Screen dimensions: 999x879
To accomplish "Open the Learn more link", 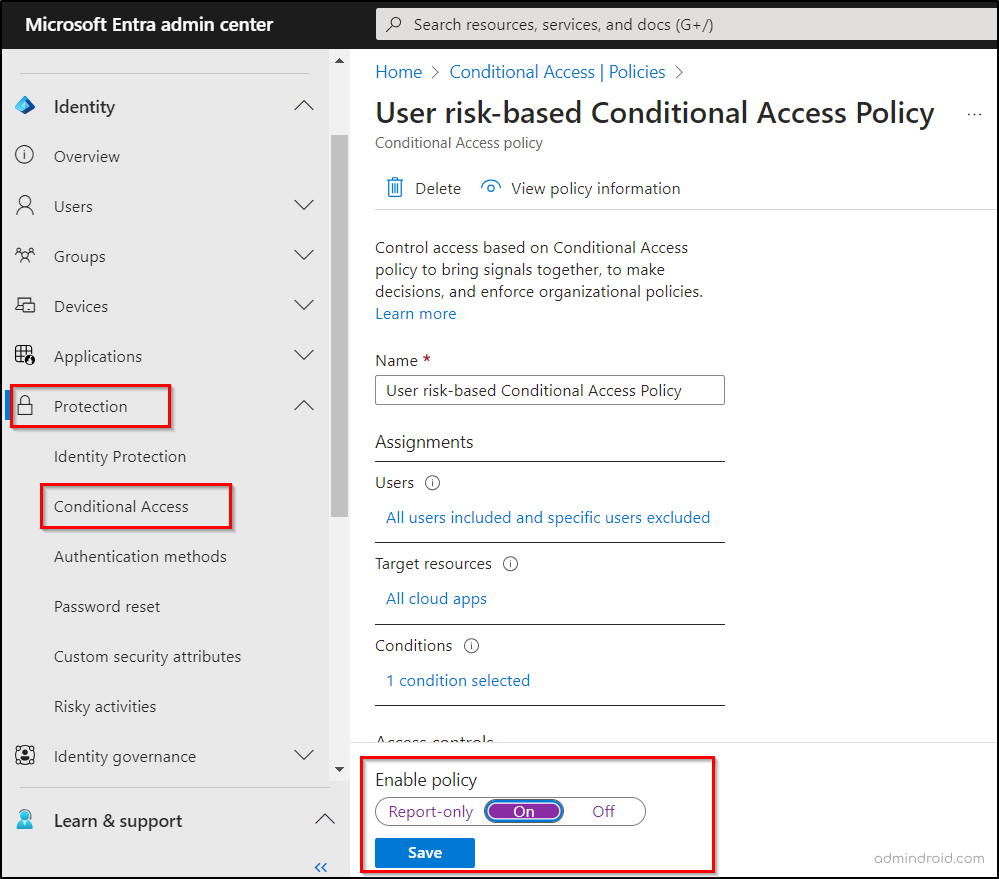I will (415, 313).
